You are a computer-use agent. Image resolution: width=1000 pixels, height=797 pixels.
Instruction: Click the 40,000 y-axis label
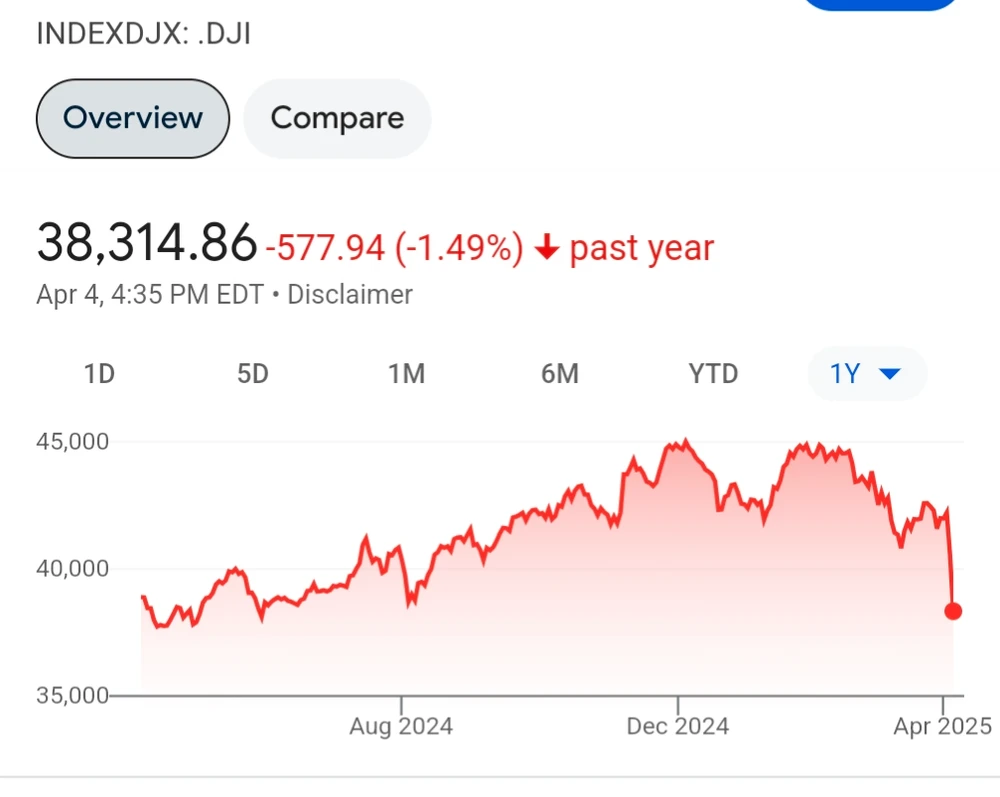pos(72,568)
